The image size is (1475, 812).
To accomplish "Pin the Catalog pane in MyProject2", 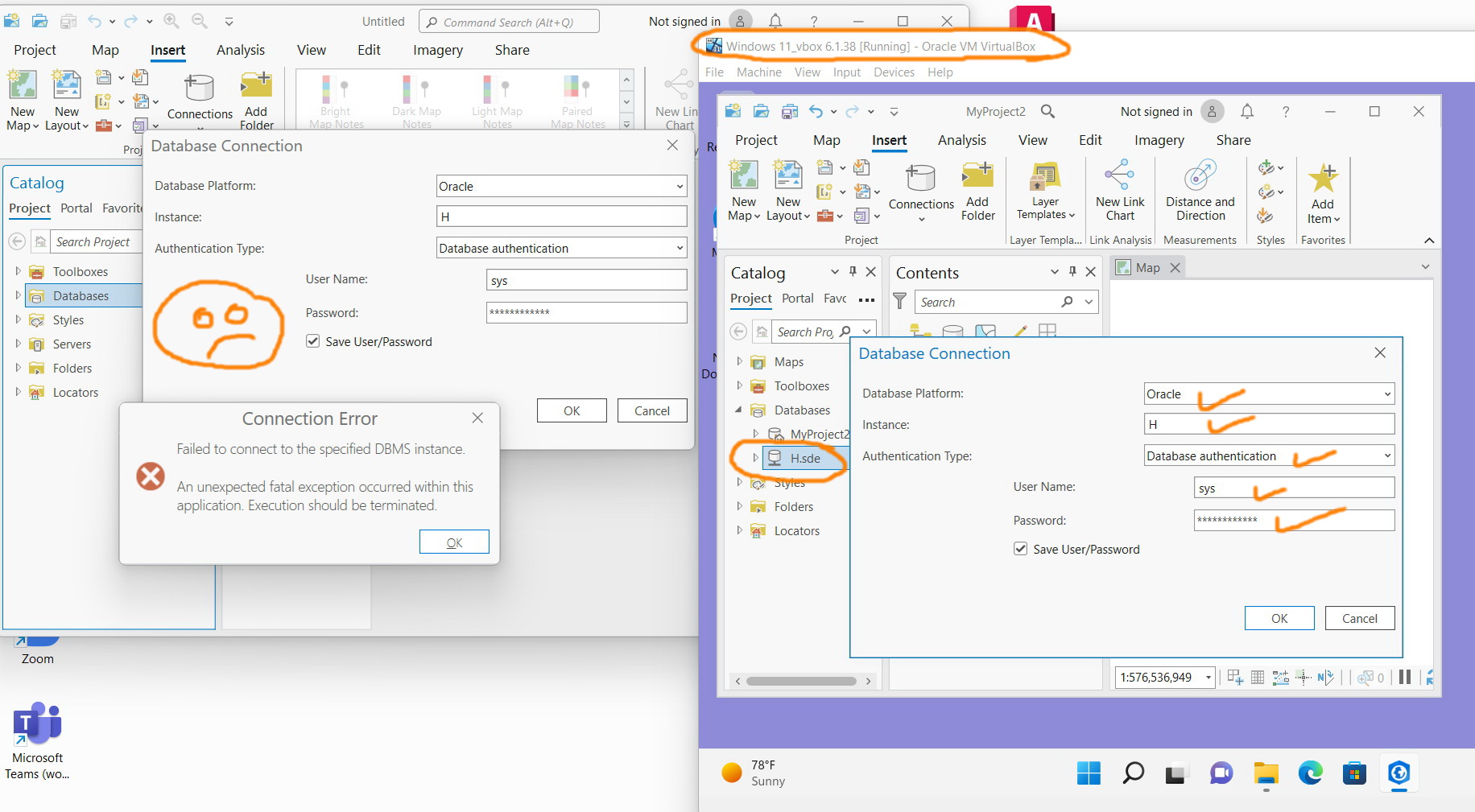I will [x=853, y=272].
